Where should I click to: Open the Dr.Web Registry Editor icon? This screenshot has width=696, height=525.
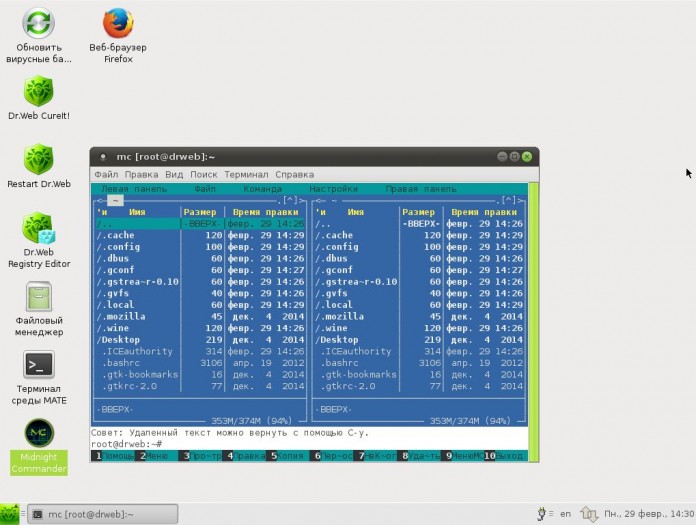[39, 228]
